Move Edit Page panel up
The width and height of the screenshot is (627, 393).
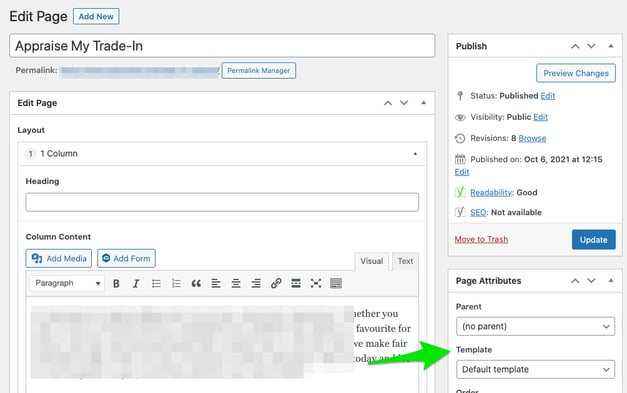pos(388,103)
